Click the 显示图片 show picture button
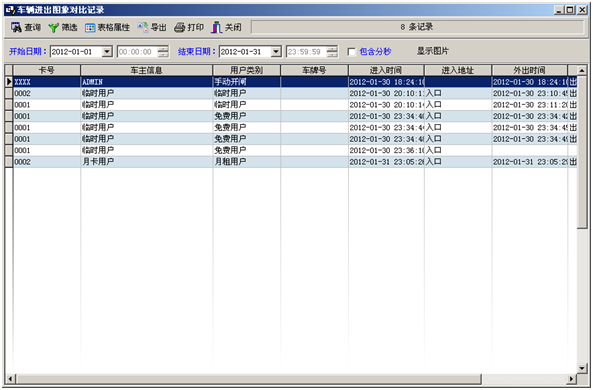Image resolution: width=593 pixels, height=390 pixels. pyautogui.click(x=433, y=51)
